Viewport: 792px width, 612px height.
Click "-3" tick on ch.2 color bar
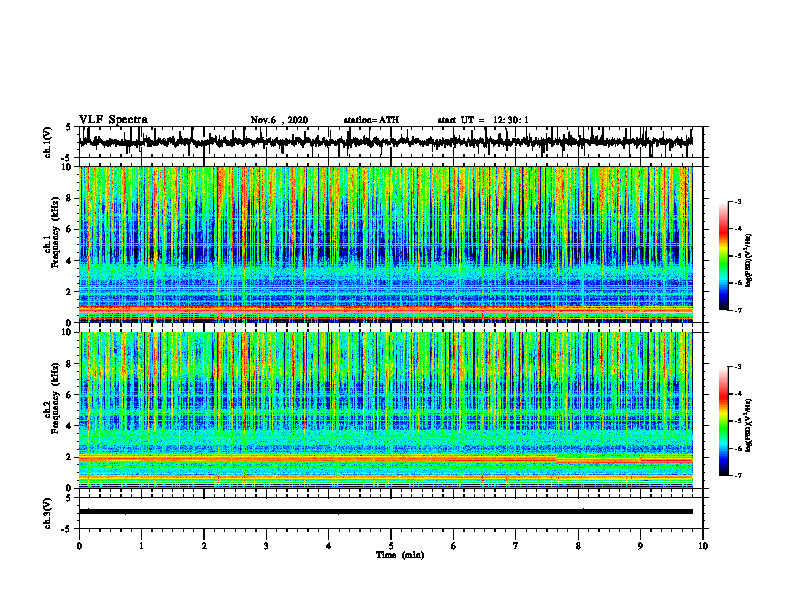(x=738, y=367)
